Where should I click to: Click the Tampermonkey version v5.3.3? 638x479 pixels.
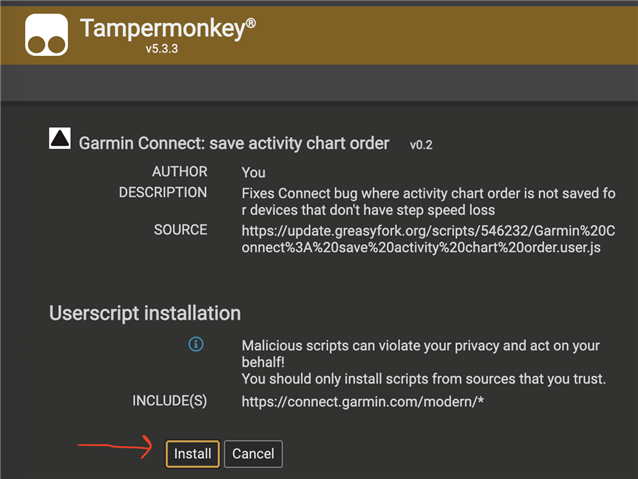tap(162, 49)
